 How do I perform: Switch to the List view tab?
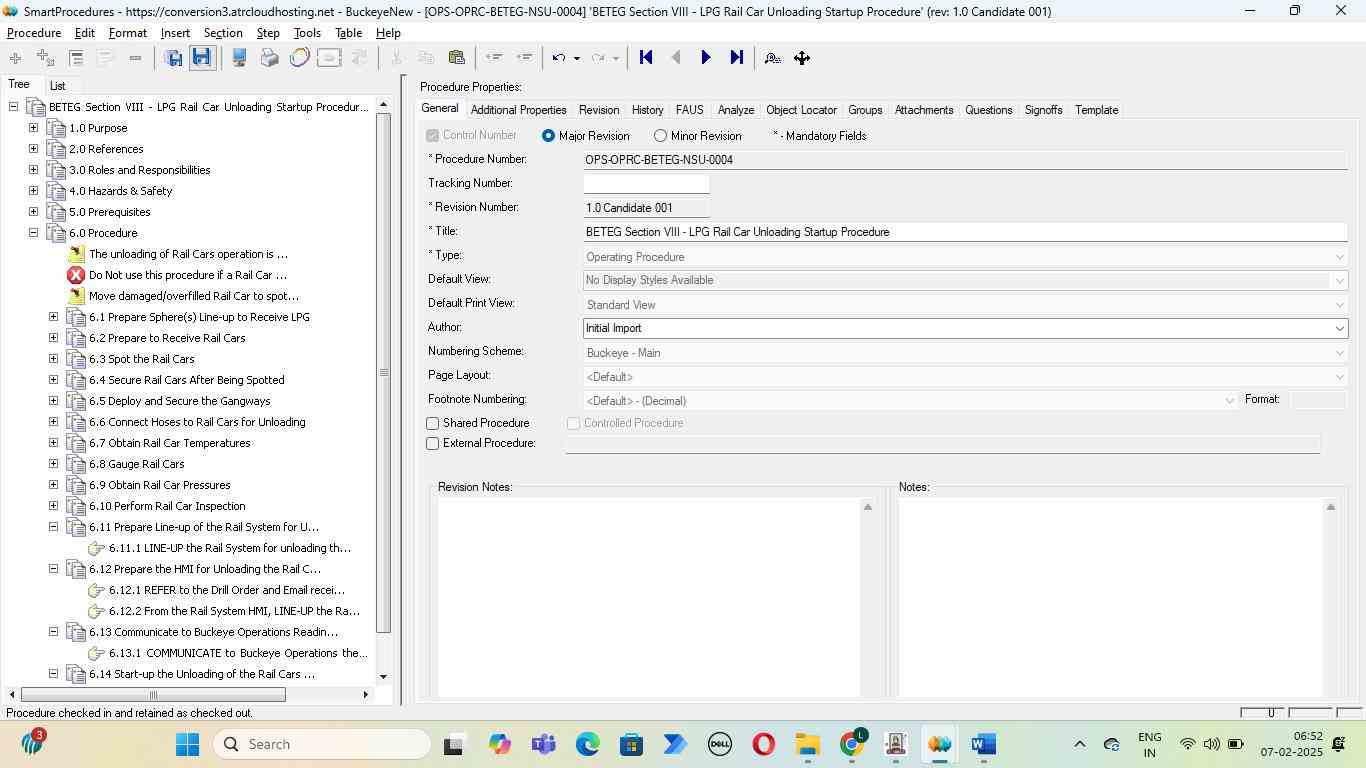pos(58,86)
